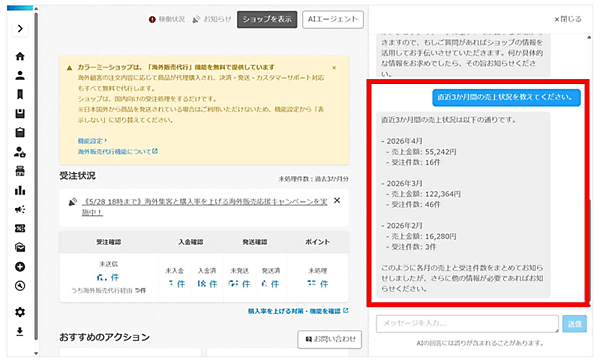The width and height of the screenshot is (600, 363).
Task: Expand the sidebar with the chevron arrow
Action: point(20,29)
